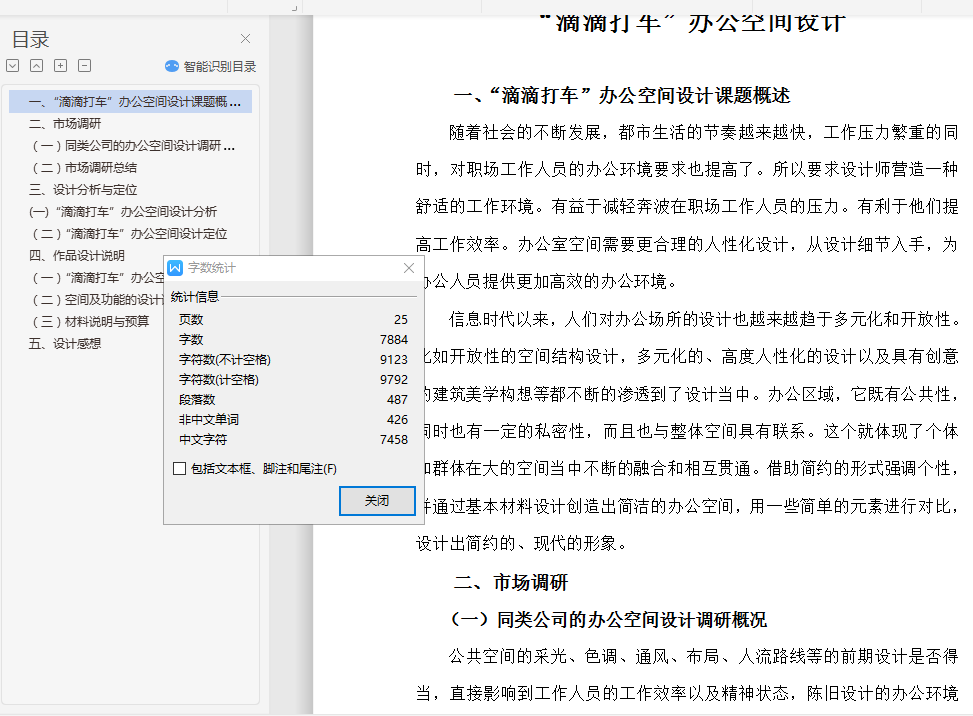Close the 目录 outline panel

pos(246,38)
